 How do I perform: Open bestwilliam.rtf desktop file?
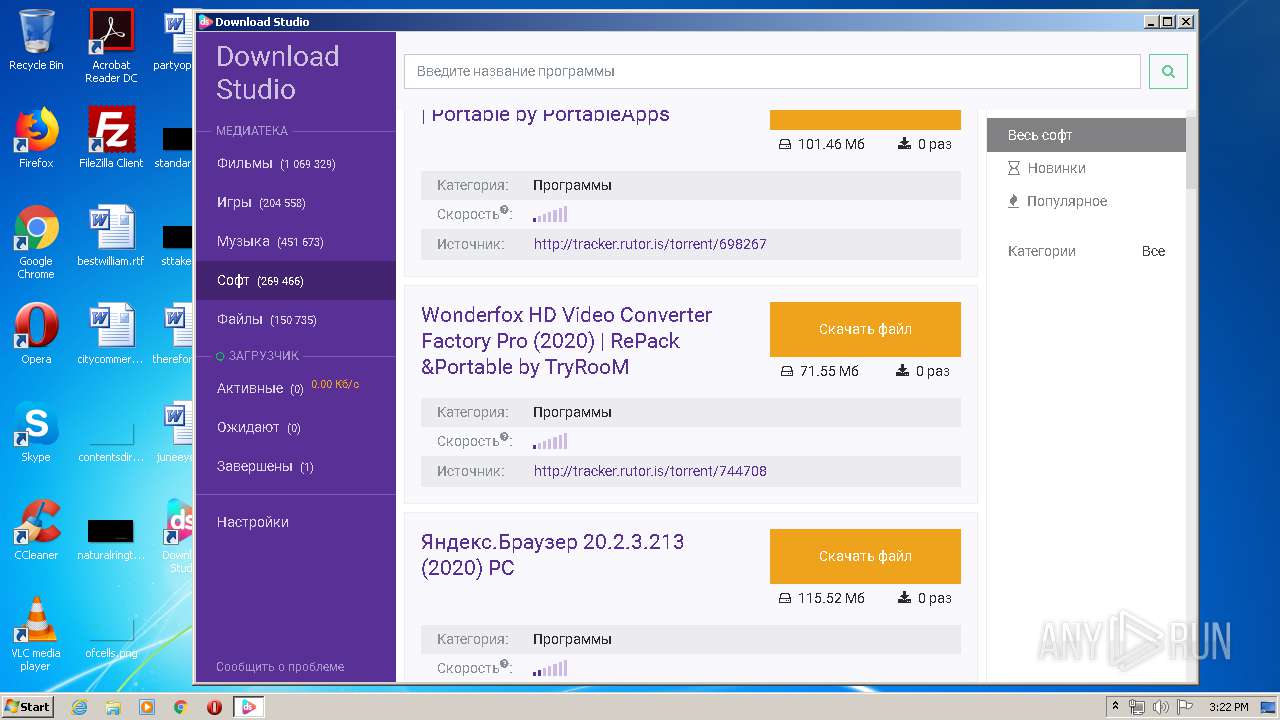tap(111, 236)
